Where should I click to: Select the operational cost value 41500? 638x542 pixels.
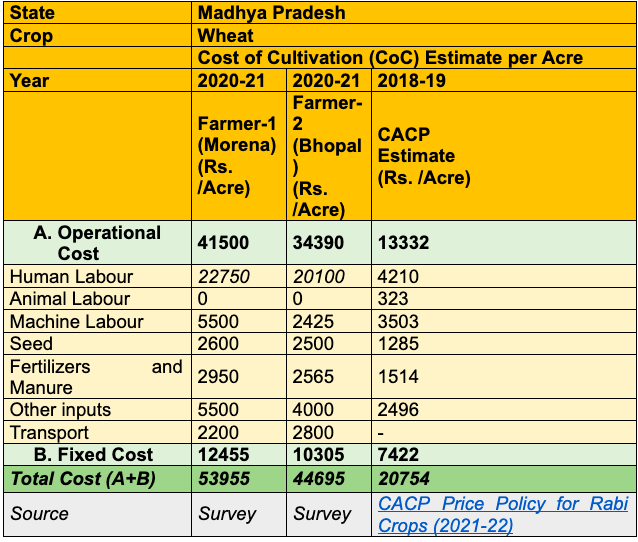point(224,243)
